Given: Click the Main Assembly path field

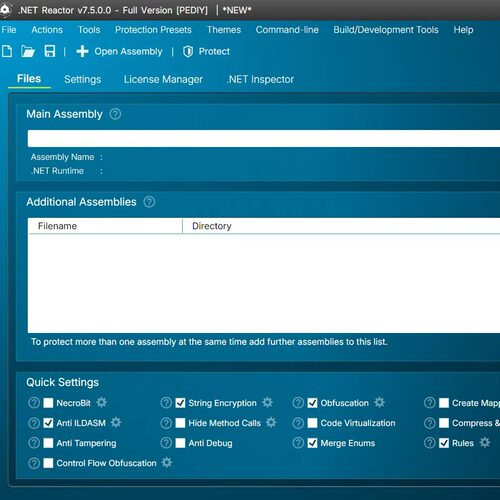Looking at the screenshot, I should [264, 139].
